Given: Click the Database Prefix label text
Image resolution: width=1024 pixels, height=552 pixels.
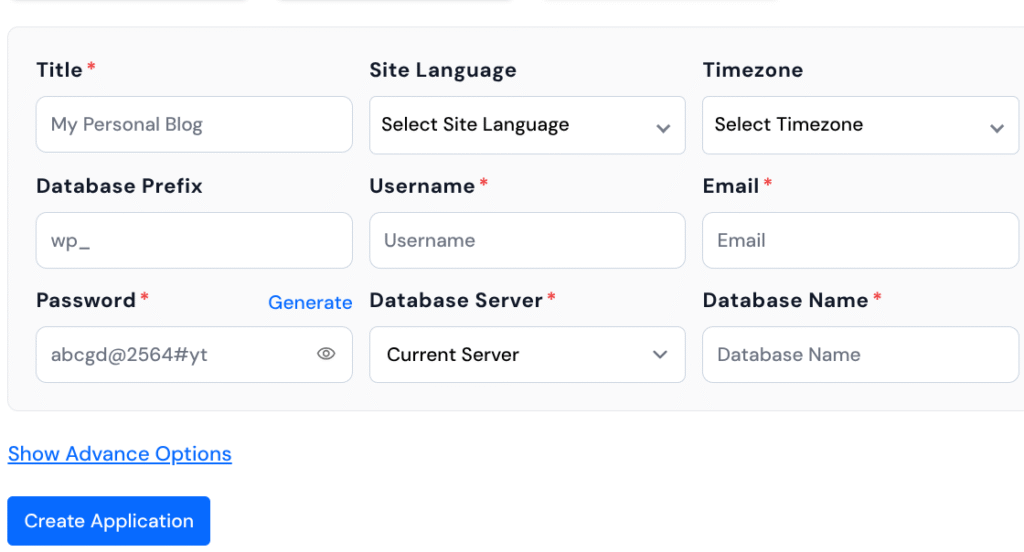Looking at the screenshot, I should click(119, 186).
